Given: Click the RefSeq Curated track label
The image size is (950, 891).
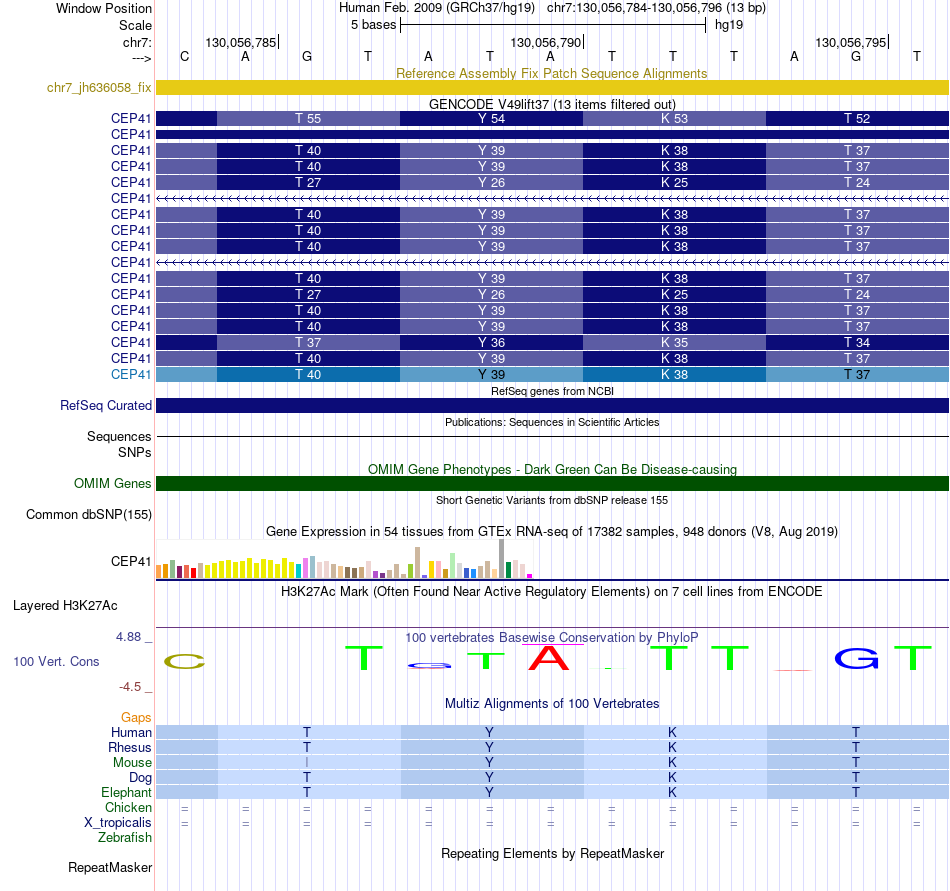Looking at the screenshot, I should pos(105,406).
